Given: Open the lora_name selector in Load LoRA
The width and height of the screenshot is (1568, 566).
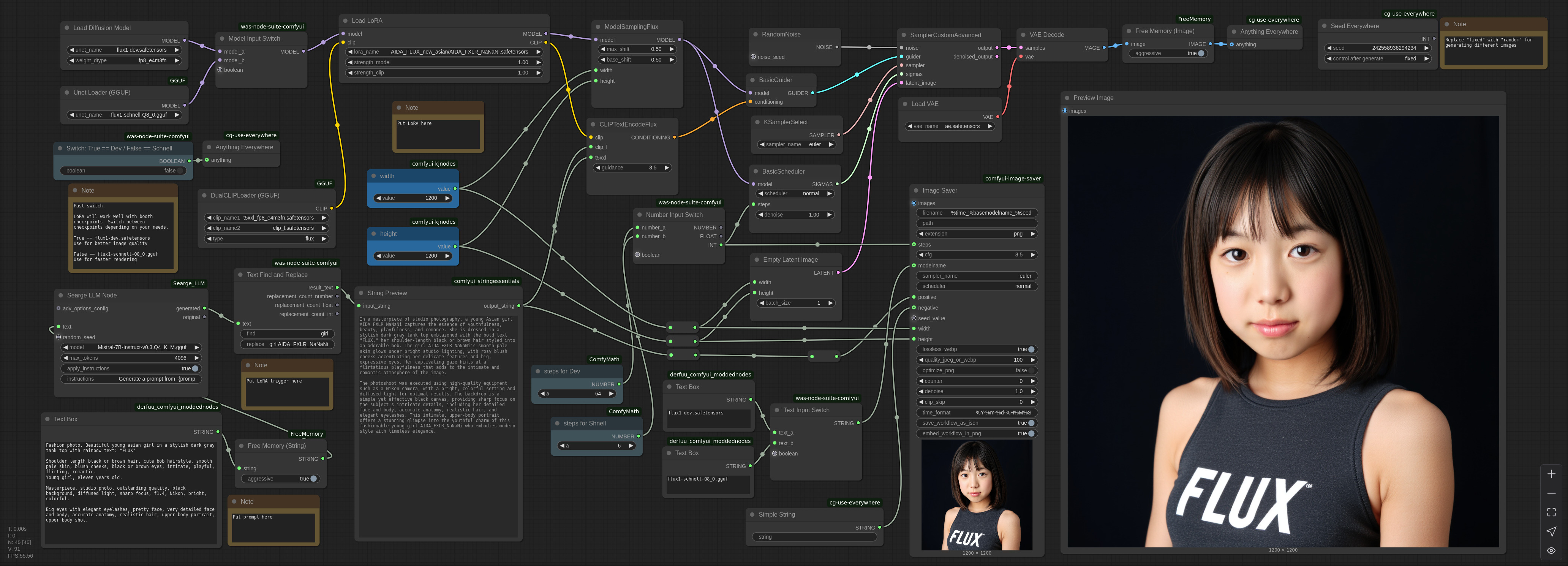Looking at the screenshot, I should pos(444,52).
